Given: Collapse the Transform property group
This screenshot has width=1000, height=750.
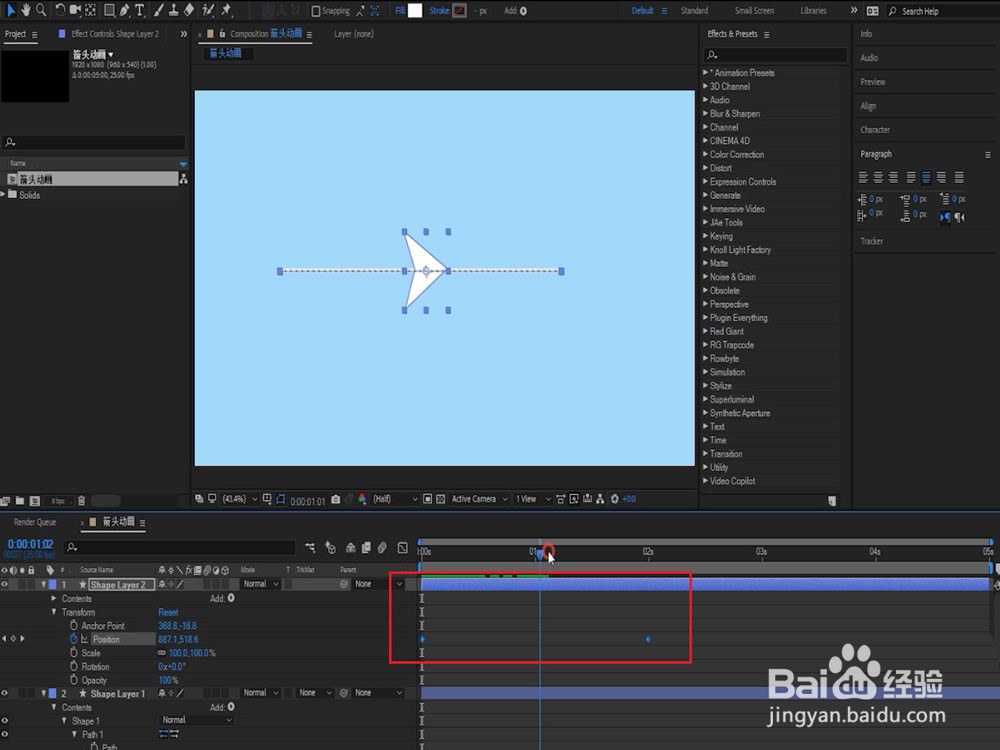Looking at the screenshot, I should click(x=54, y=612).
